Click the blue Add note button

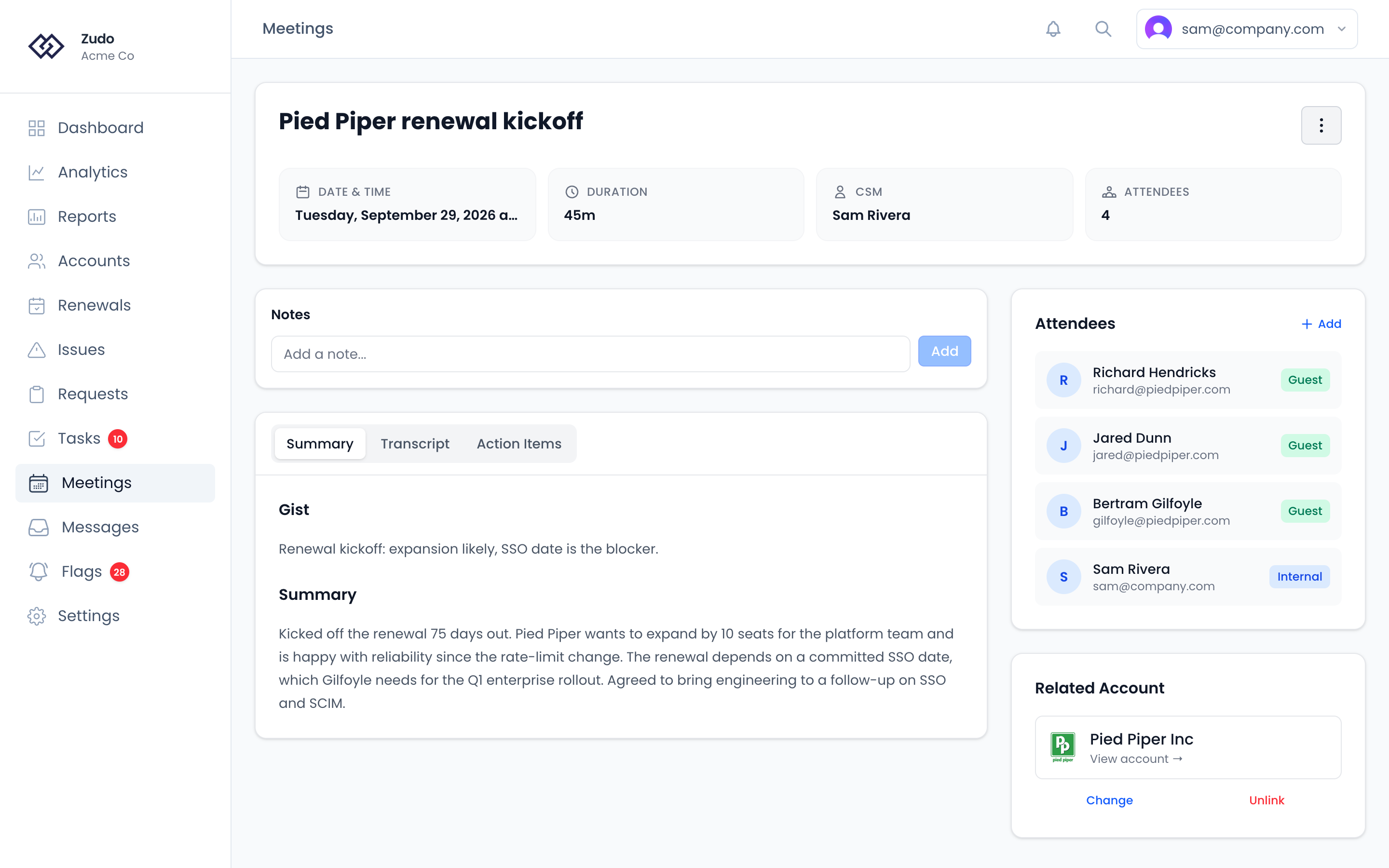tap(944, 351)
